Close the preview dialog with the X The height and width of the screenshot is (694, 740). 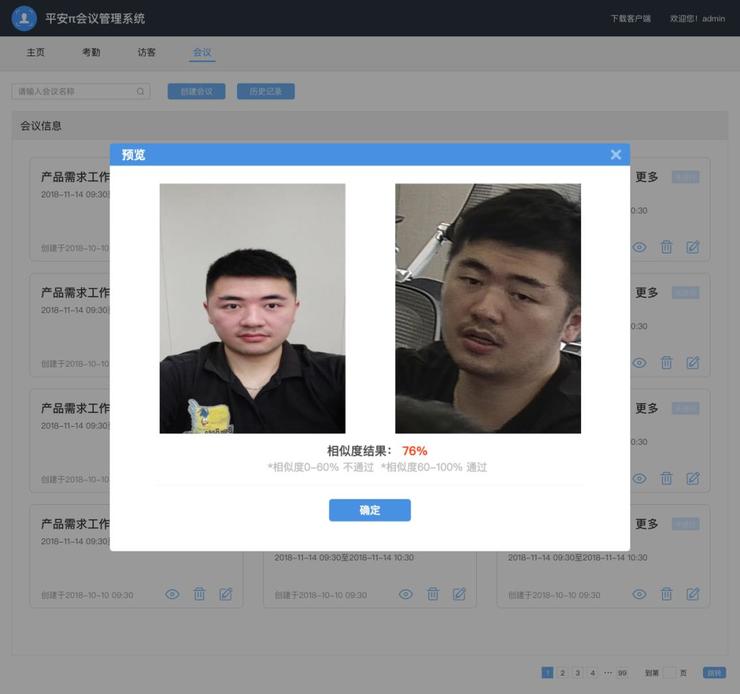pos(615,154)
